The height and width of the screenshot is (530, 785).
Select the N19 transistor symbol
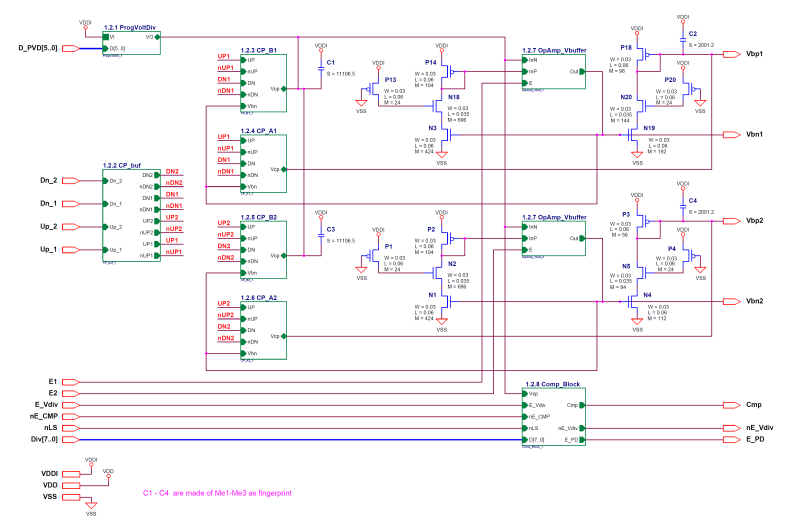click(633, 135)
